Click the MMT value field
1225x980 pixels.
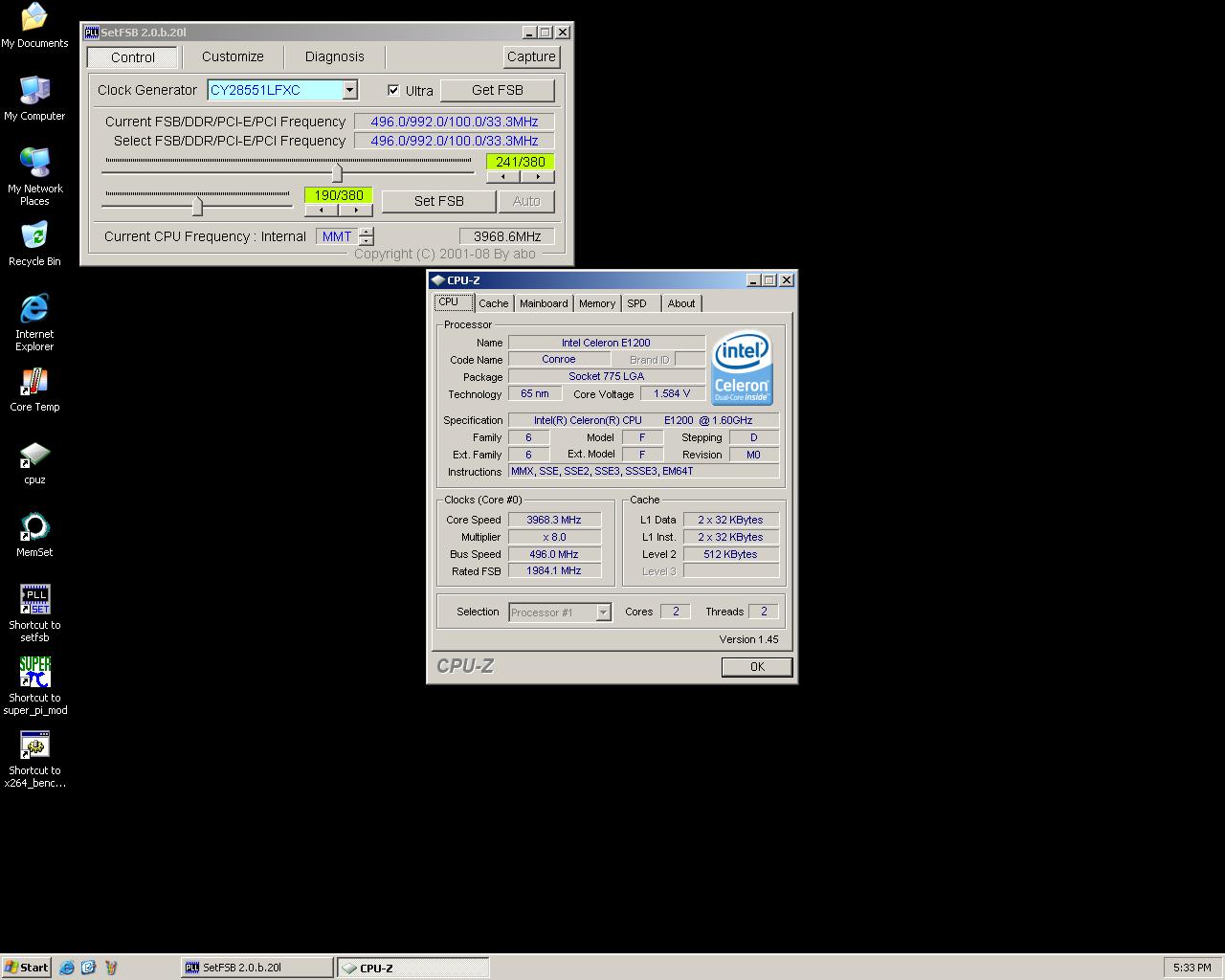pyautogui.click(x=337, y=236)
